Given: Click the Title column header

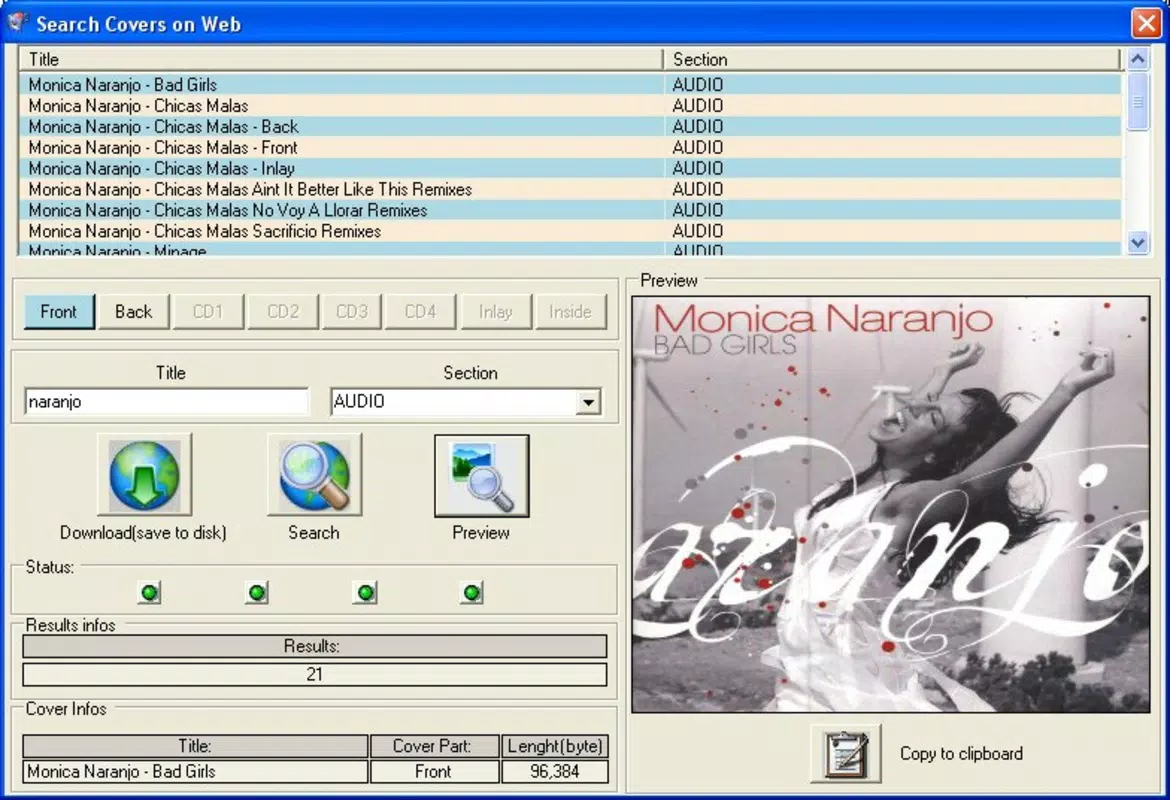Looking at the screenshot, I should 341,59.
